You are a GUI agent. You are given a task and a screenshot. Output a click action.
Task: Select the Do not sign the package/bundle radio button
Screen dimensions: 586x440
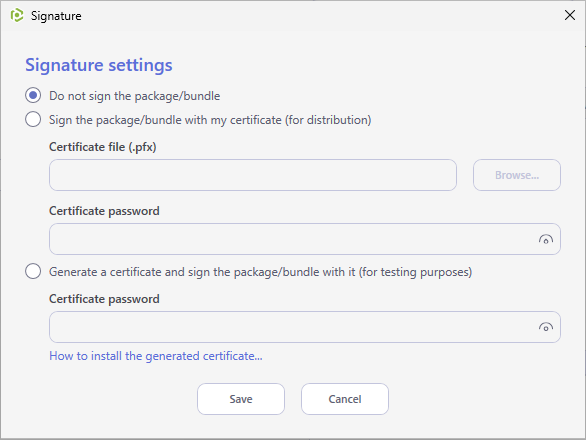33,96
